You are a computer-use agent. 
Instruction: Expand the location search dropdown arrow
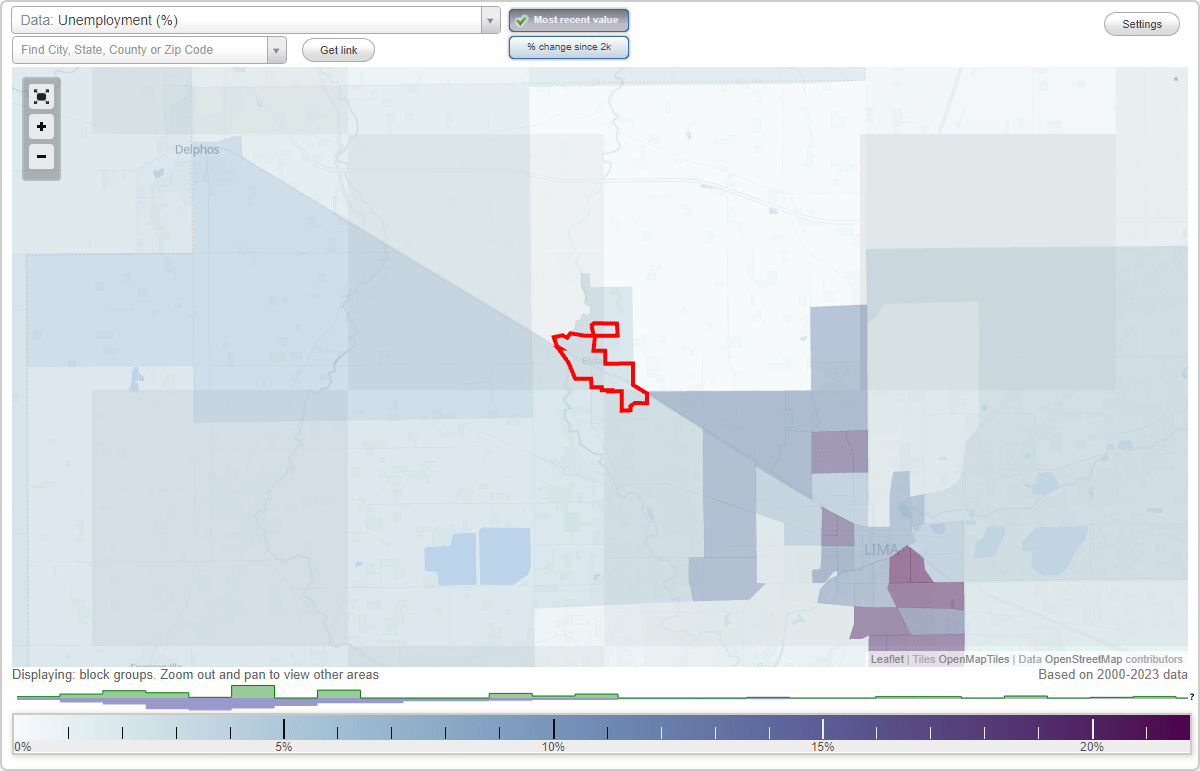(277, 49)
